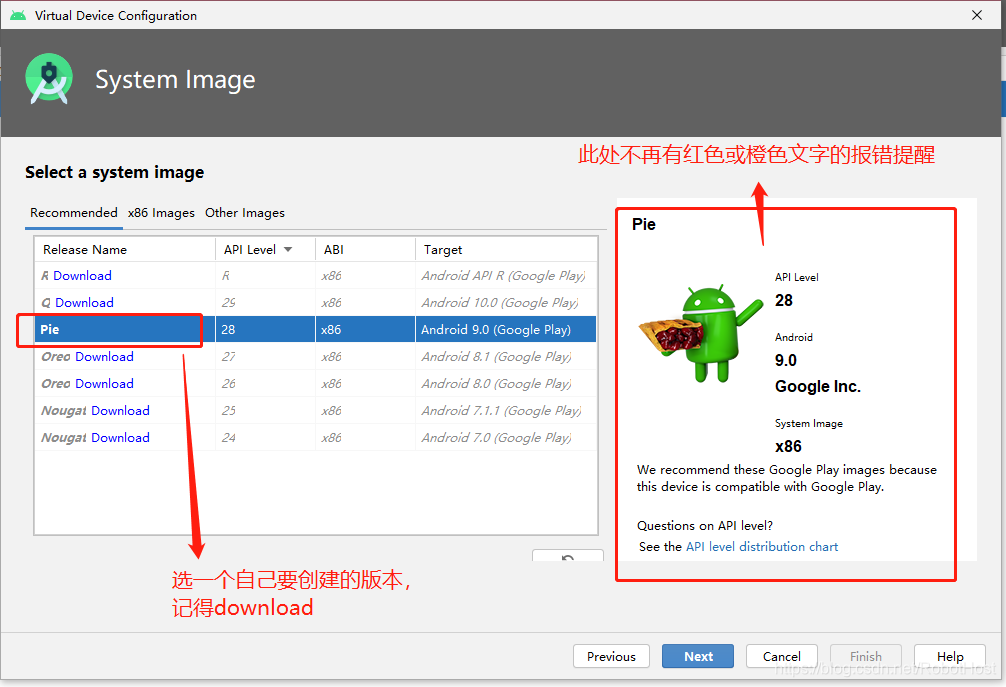Select Android 10.0 (Google Play) target cell
This screenshot has width=1006, height=687.
506,303
